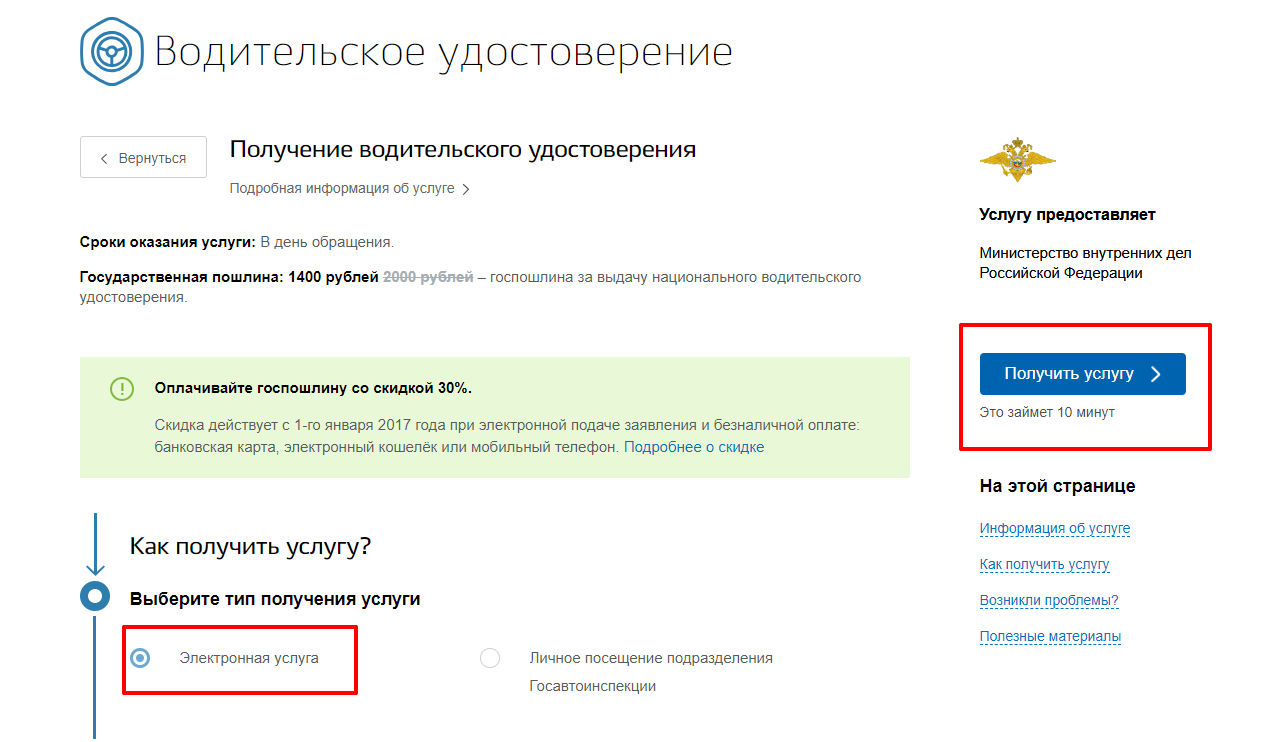Click the Услугу предоставляет heading
This screenshot has height=742, width=1279.
pos(1068,214)
